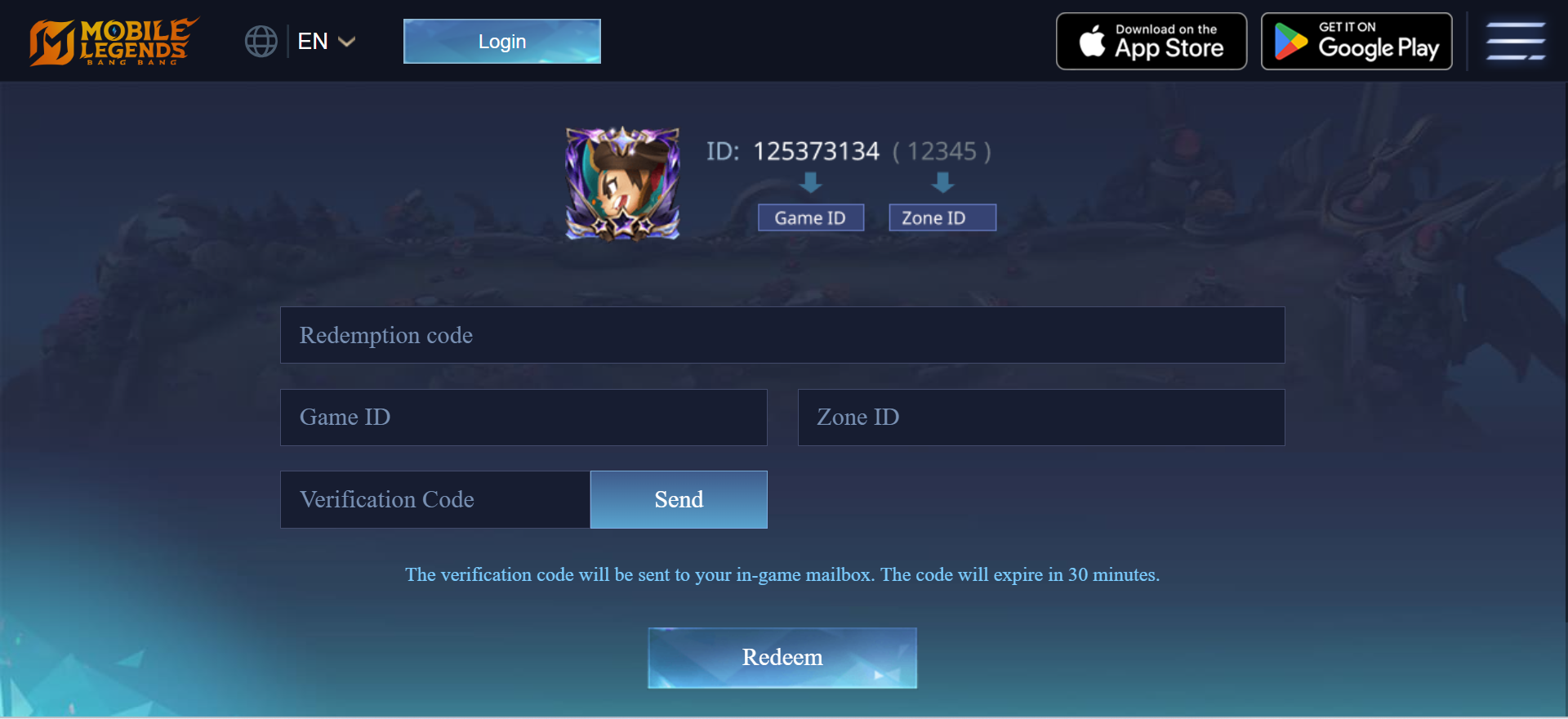
Task: Open the Get it on Google Play badge
Action: [1356, 42]
